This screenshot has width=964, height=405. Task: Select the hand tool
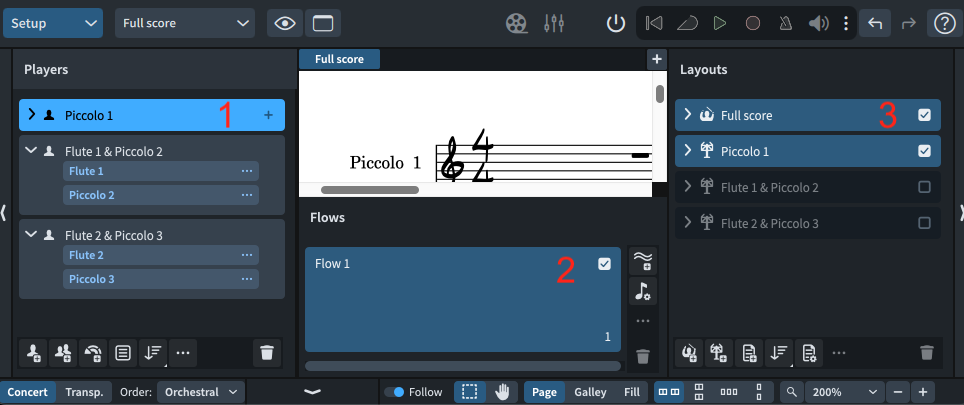tap(502, 392)
